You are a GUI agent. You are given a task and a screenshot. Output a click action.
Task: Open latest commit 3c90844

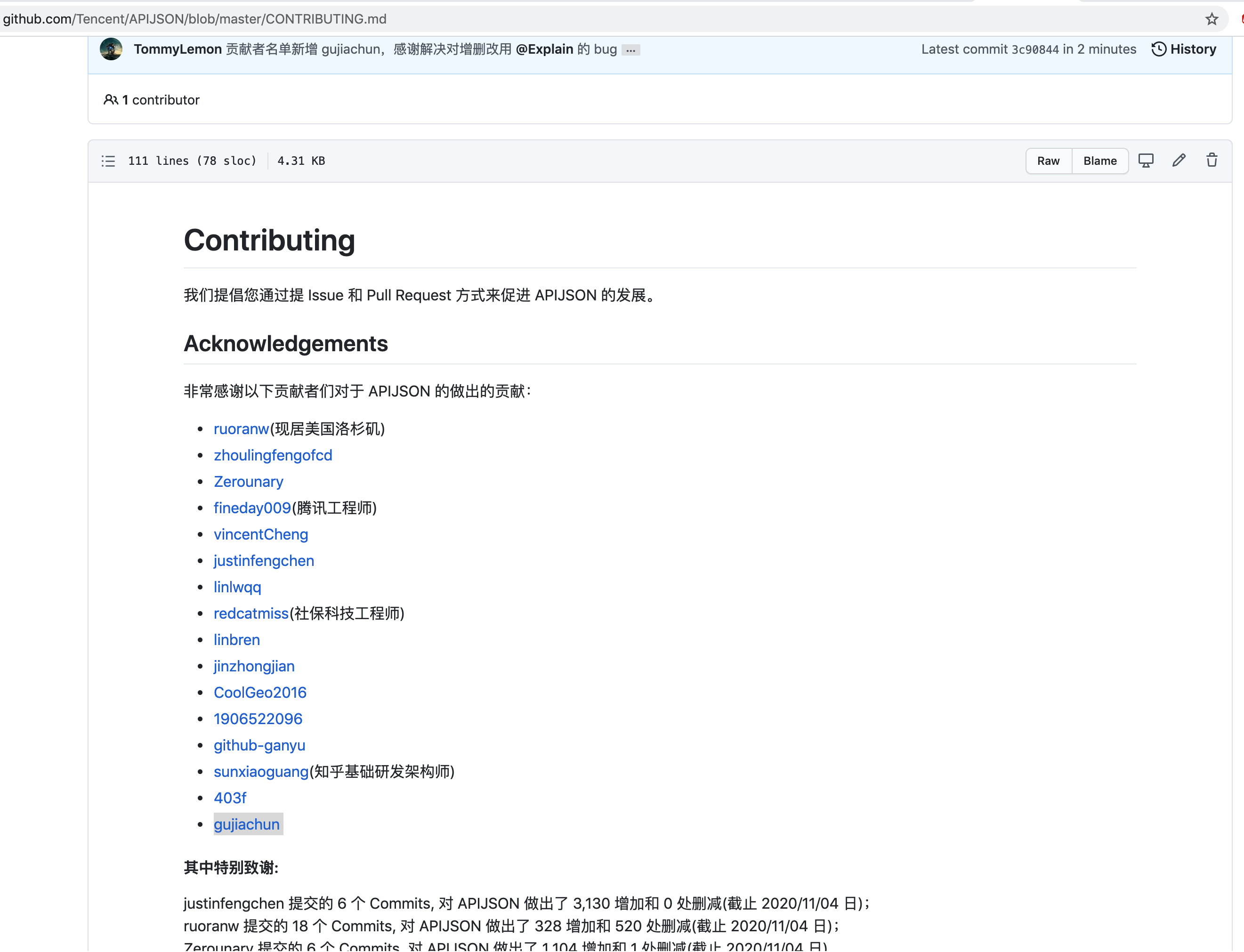point(1035,49)
